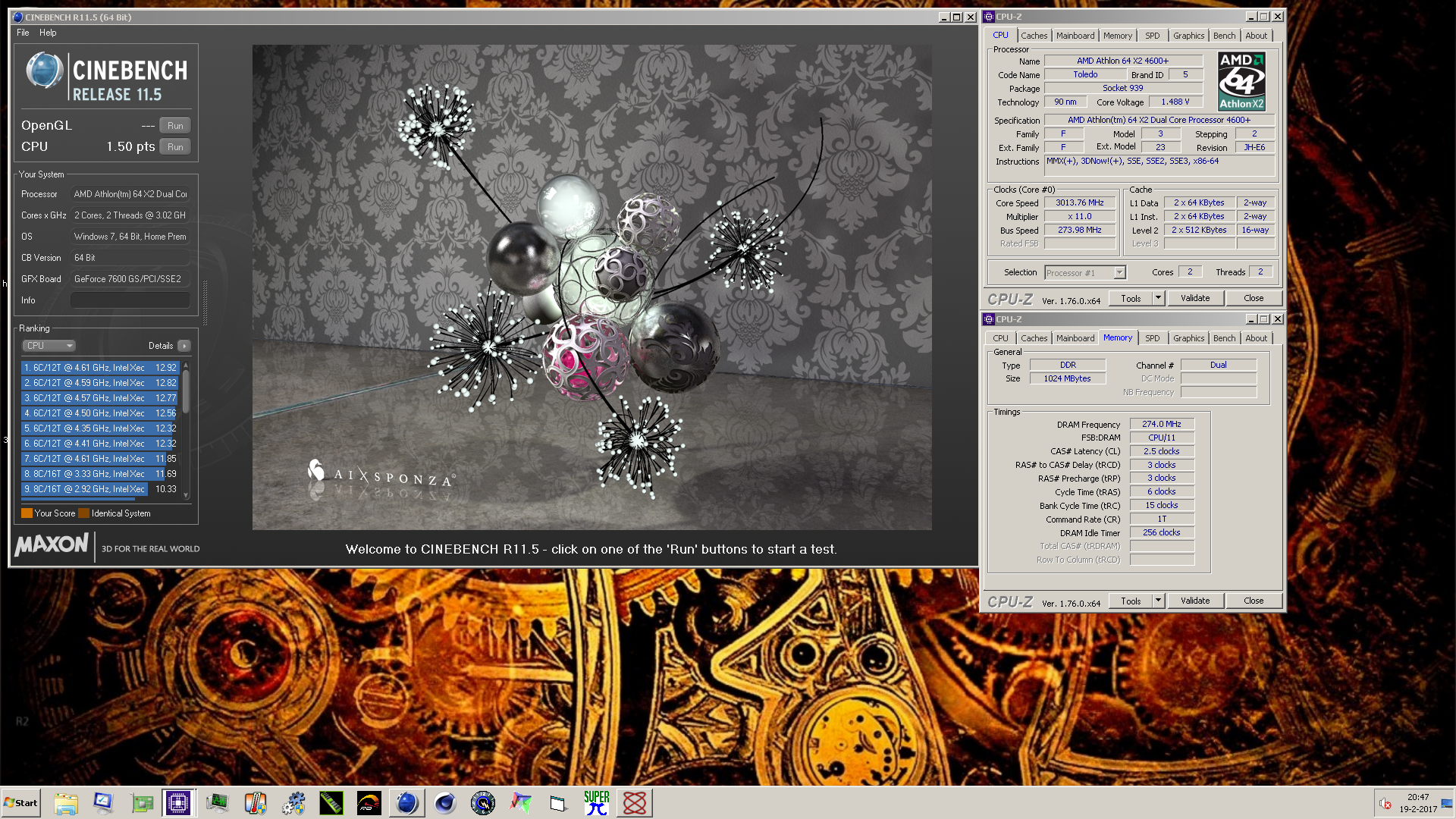Open the Windows Start button

20,803
